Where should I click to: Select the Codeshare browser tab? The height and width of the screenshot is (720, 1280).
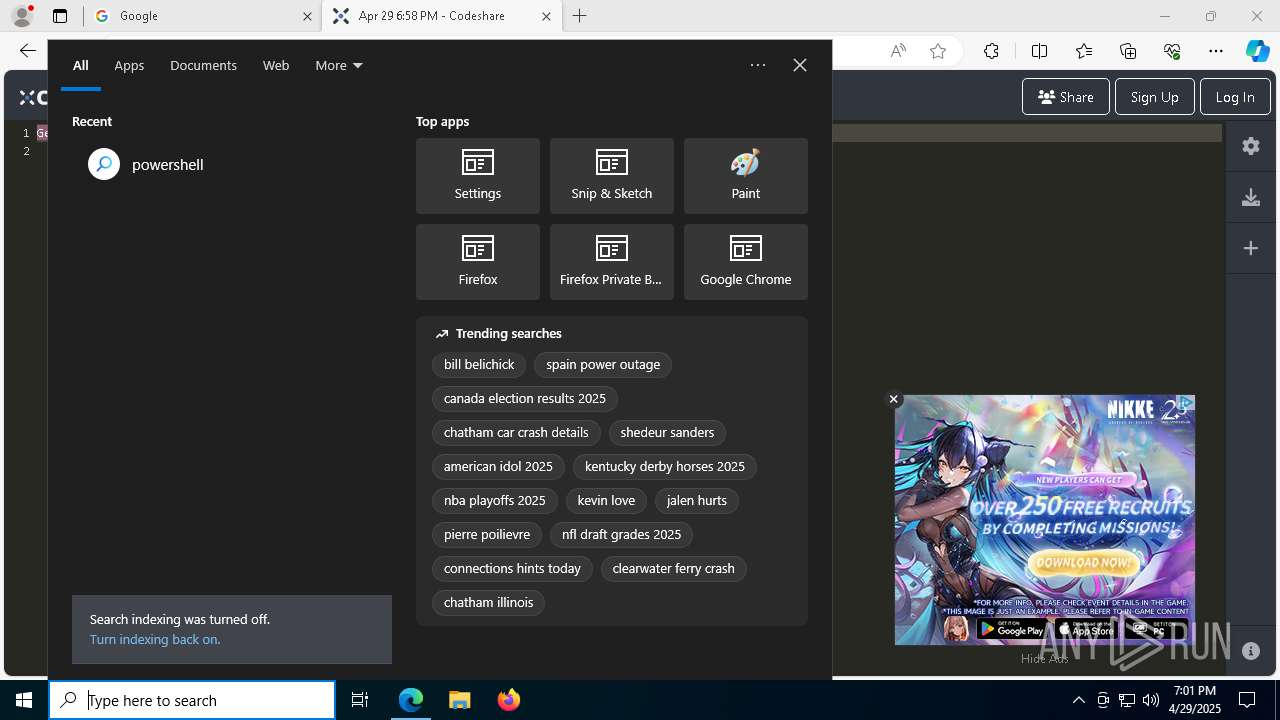pyautogui.click(x=442, y=16)
